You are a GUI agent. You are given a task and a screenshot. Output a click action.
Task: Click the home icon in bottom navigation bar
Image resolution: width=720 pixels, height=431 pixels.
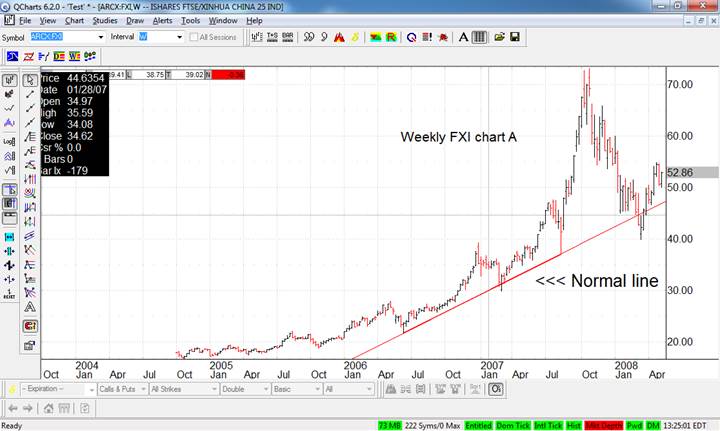48,408
